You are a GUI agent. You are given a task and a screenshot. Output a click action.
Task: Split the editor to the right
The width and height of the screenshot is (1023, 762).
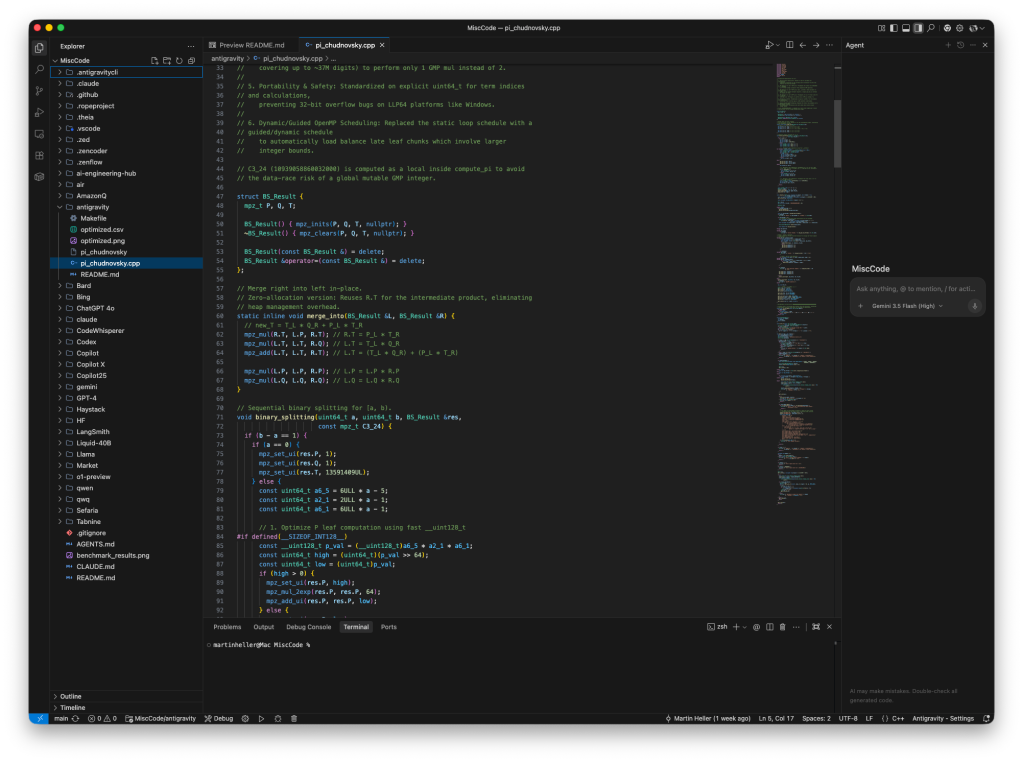point(789,45)
